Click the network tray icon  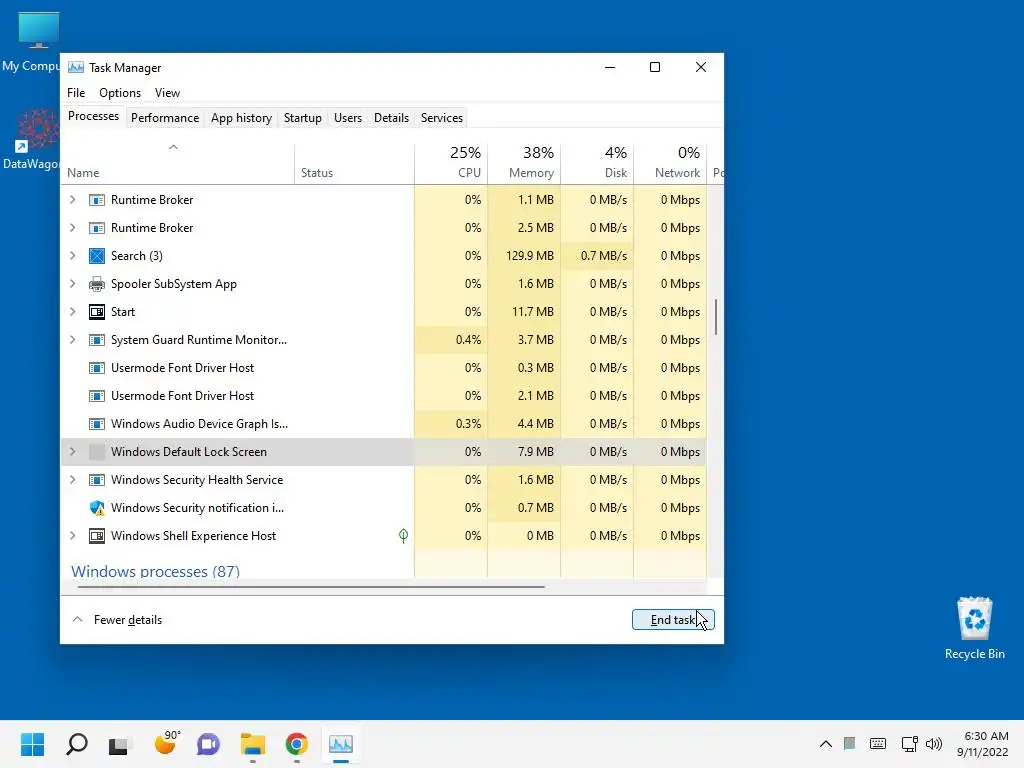pos(909,744)
